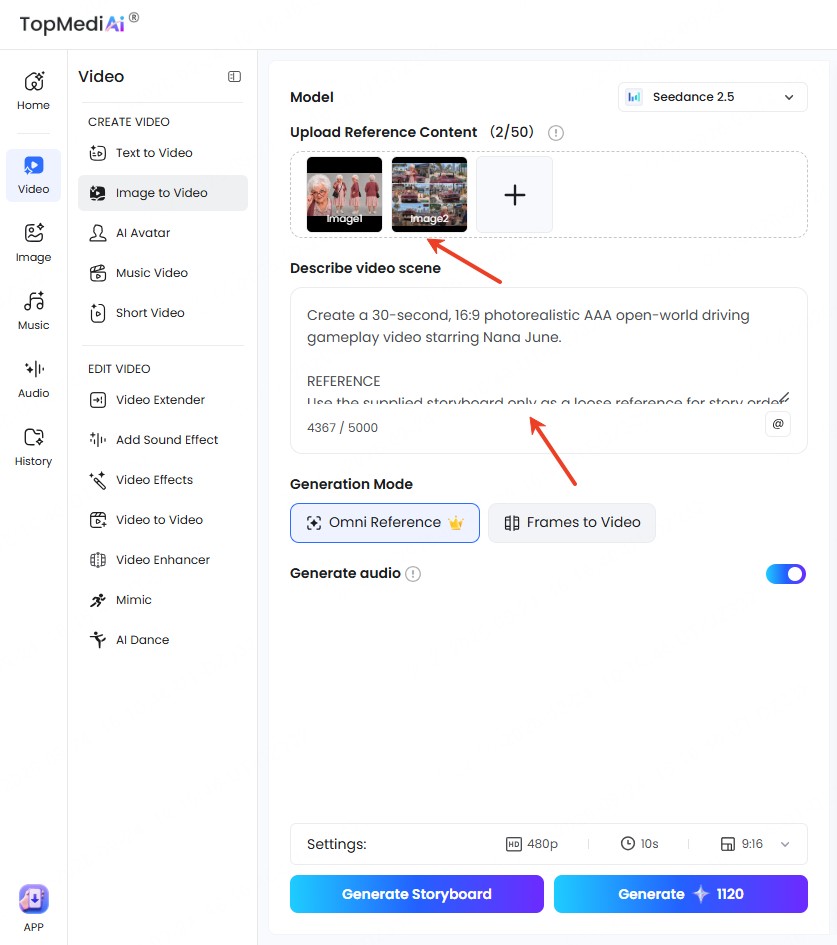
Task: Select the Video section icon
Action: [33, 175]
